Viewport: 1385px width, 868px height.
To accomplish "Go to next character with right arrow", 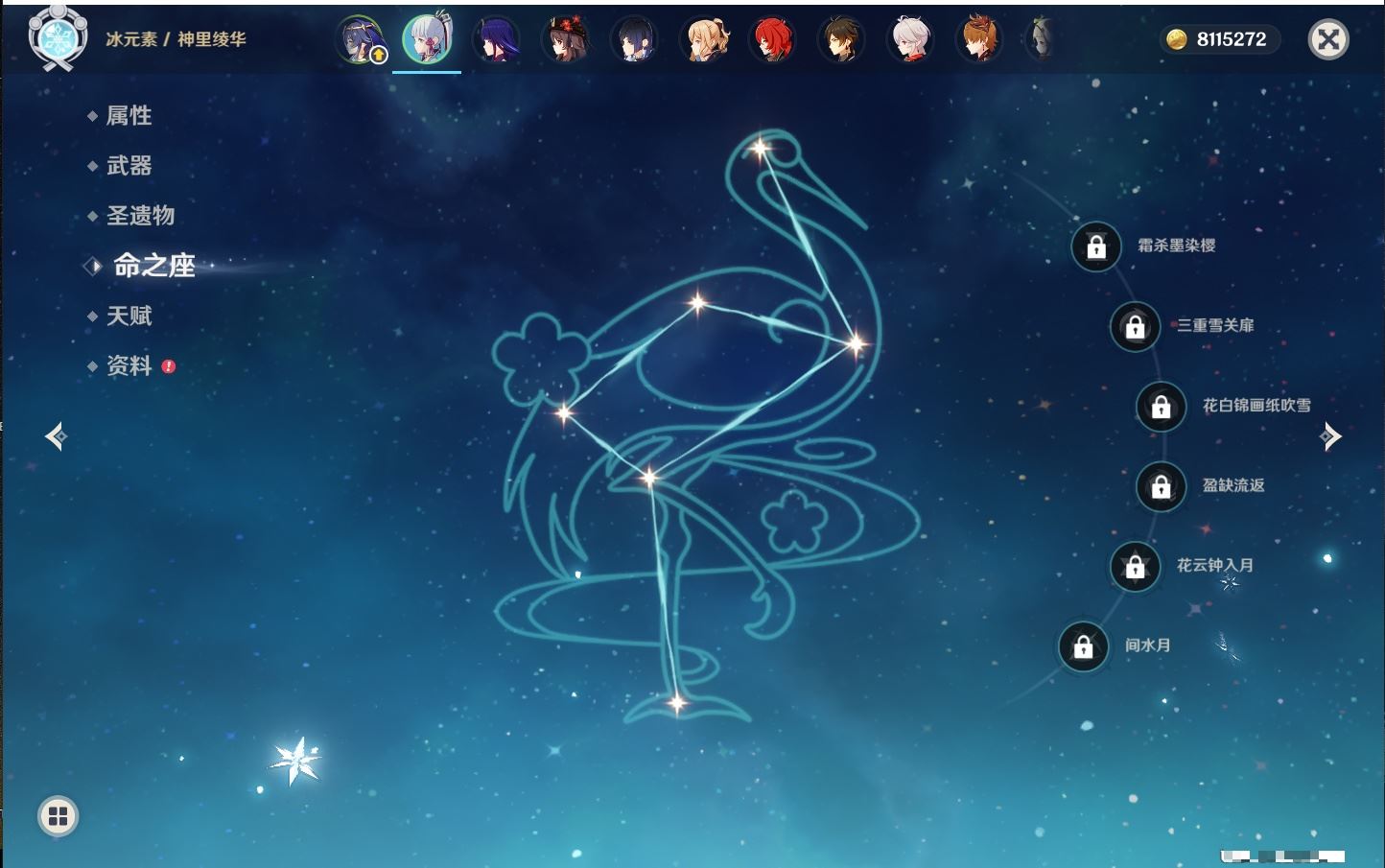I will (1330, 436).
